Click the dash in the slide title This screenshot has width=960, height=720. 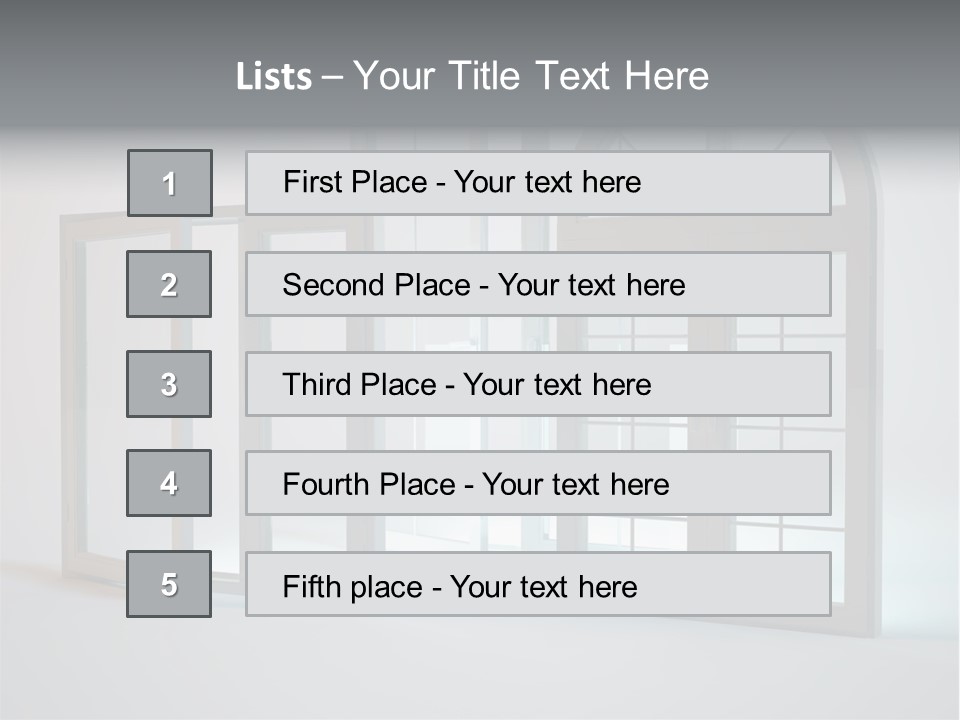332,76
